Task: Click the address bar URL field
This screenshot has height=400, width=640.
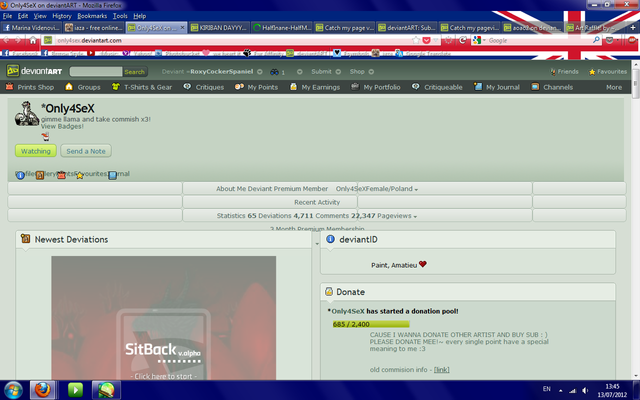Action: coord(233,40)
